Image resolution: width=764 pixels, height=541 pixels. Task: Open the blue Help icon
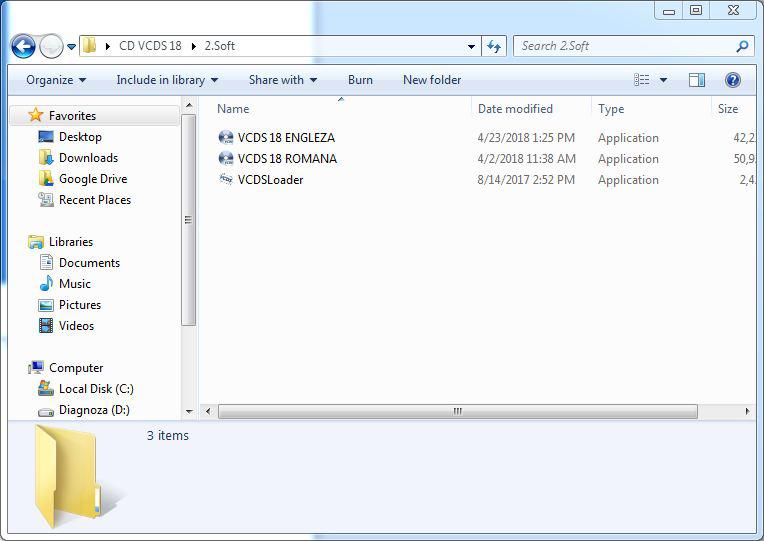(x=732, y=80)
